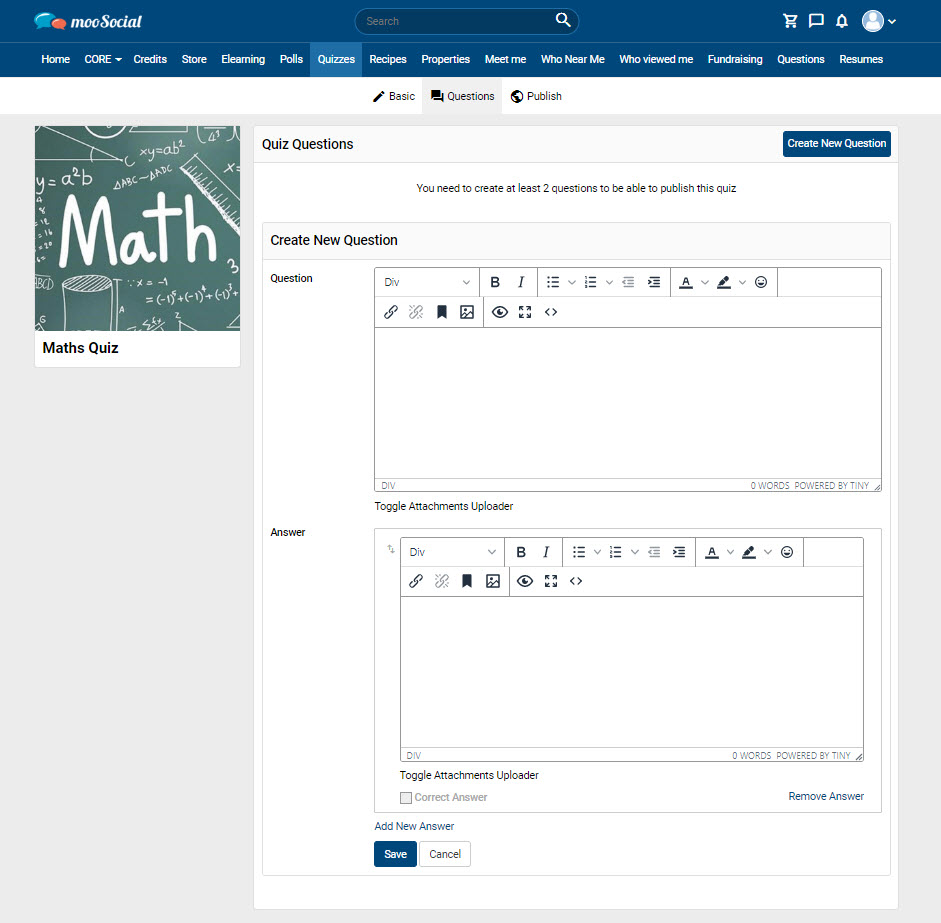Open the Div block format dropdown in Question editor

[x=427, y=282]
